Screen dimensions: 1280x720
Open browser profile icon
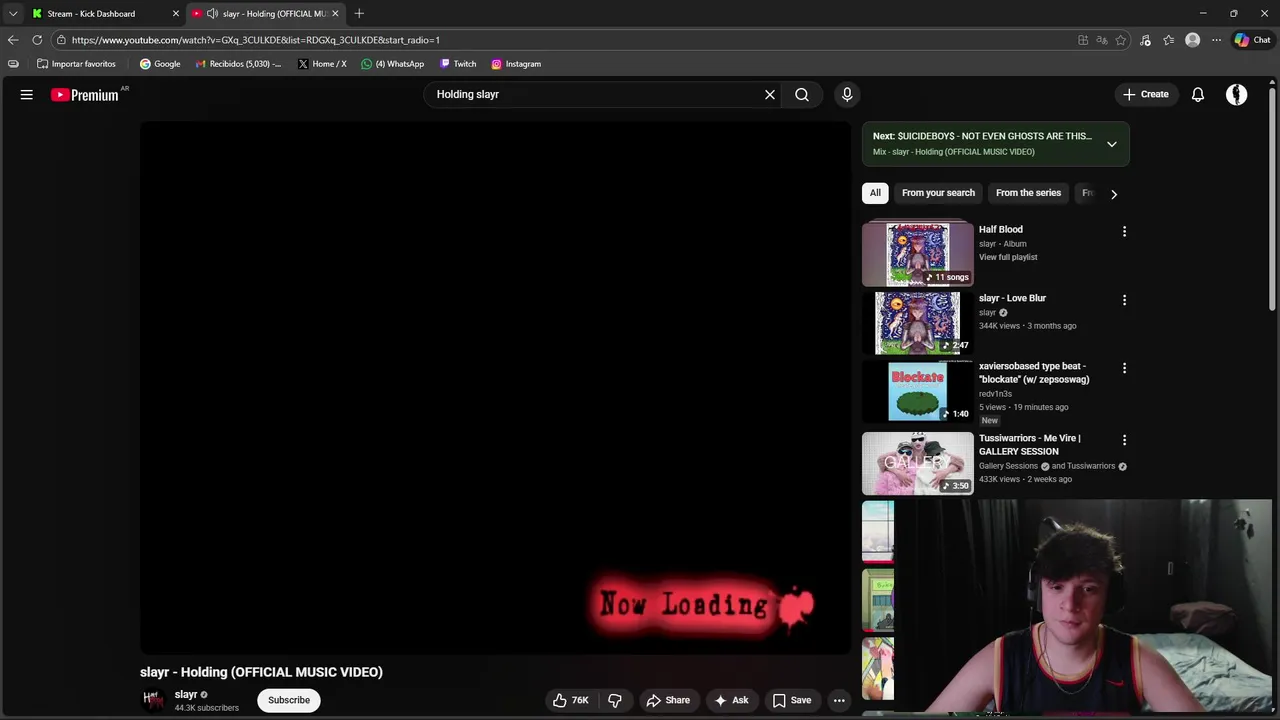tap(1192, 40)
